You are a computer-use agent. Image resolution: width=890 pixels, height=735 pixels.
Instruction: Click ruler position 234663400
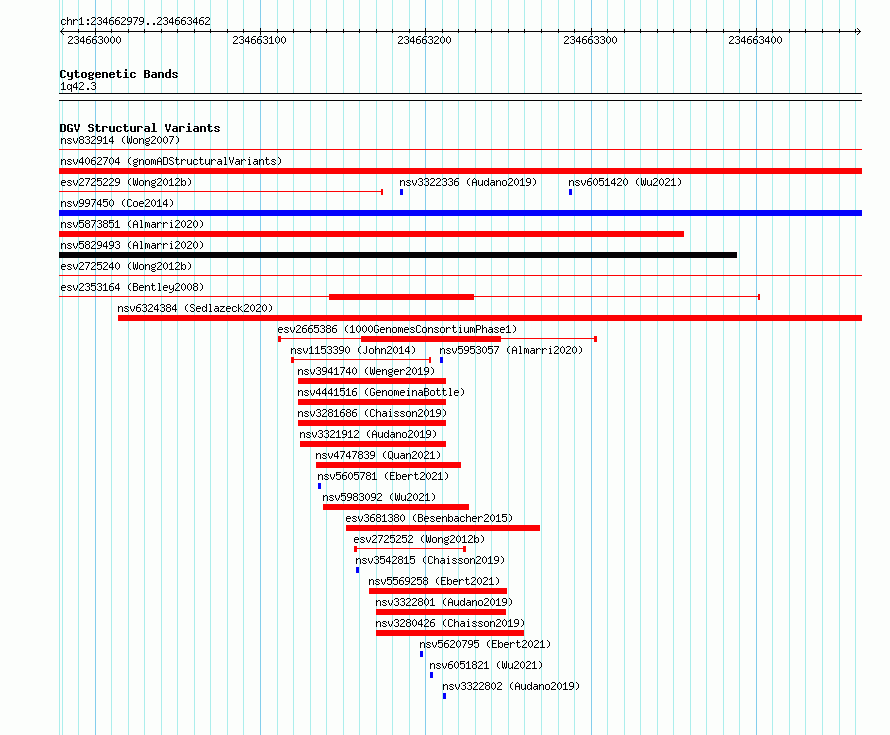755,40
